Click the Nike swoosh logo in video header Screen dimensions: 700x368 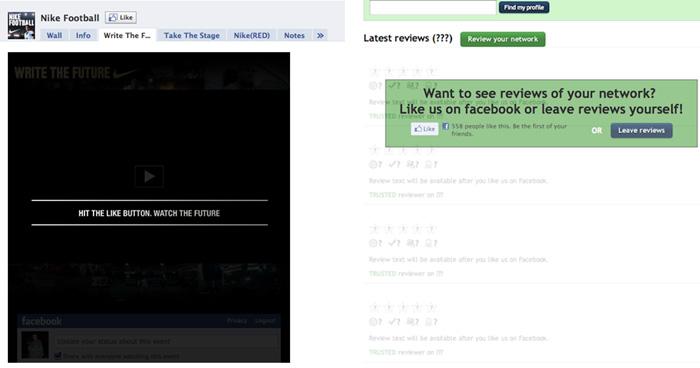(x=126, y=73)
